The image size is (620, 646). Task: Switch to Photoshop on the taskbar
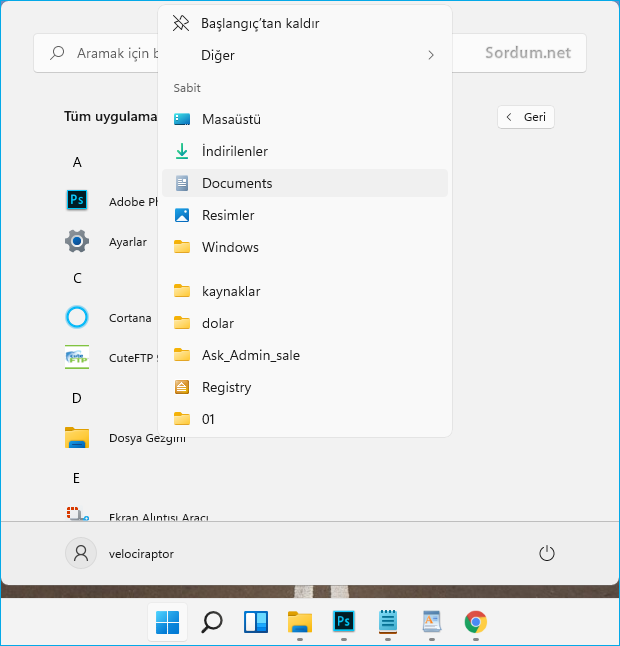click(344, 621)
